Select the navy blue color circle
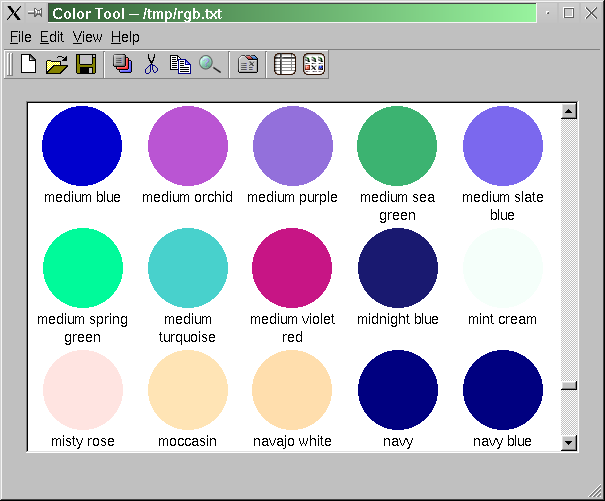Viewport: 605px width, 501px height. [x=503, y=390]
